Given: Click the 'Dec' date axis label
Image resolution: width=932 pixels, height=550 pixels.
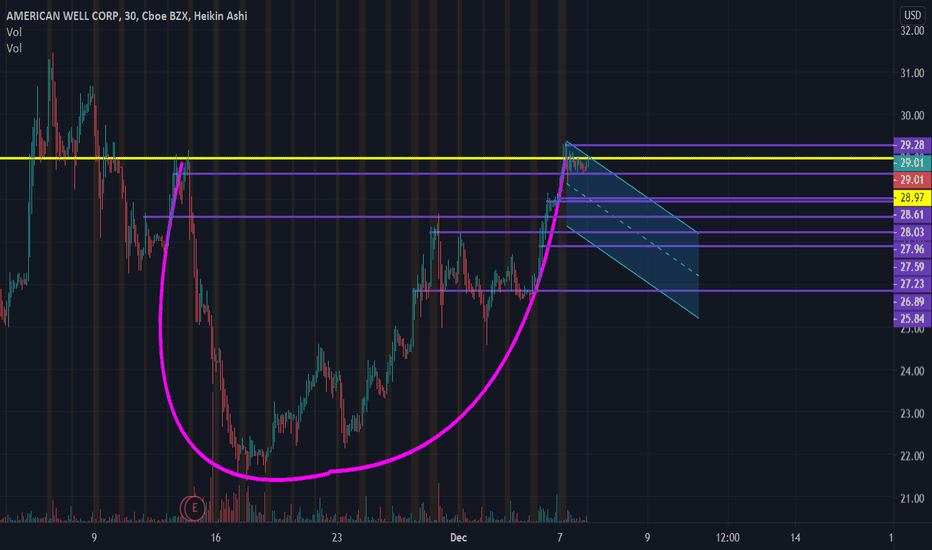Looking at the screenshot, I should (458, 538).
